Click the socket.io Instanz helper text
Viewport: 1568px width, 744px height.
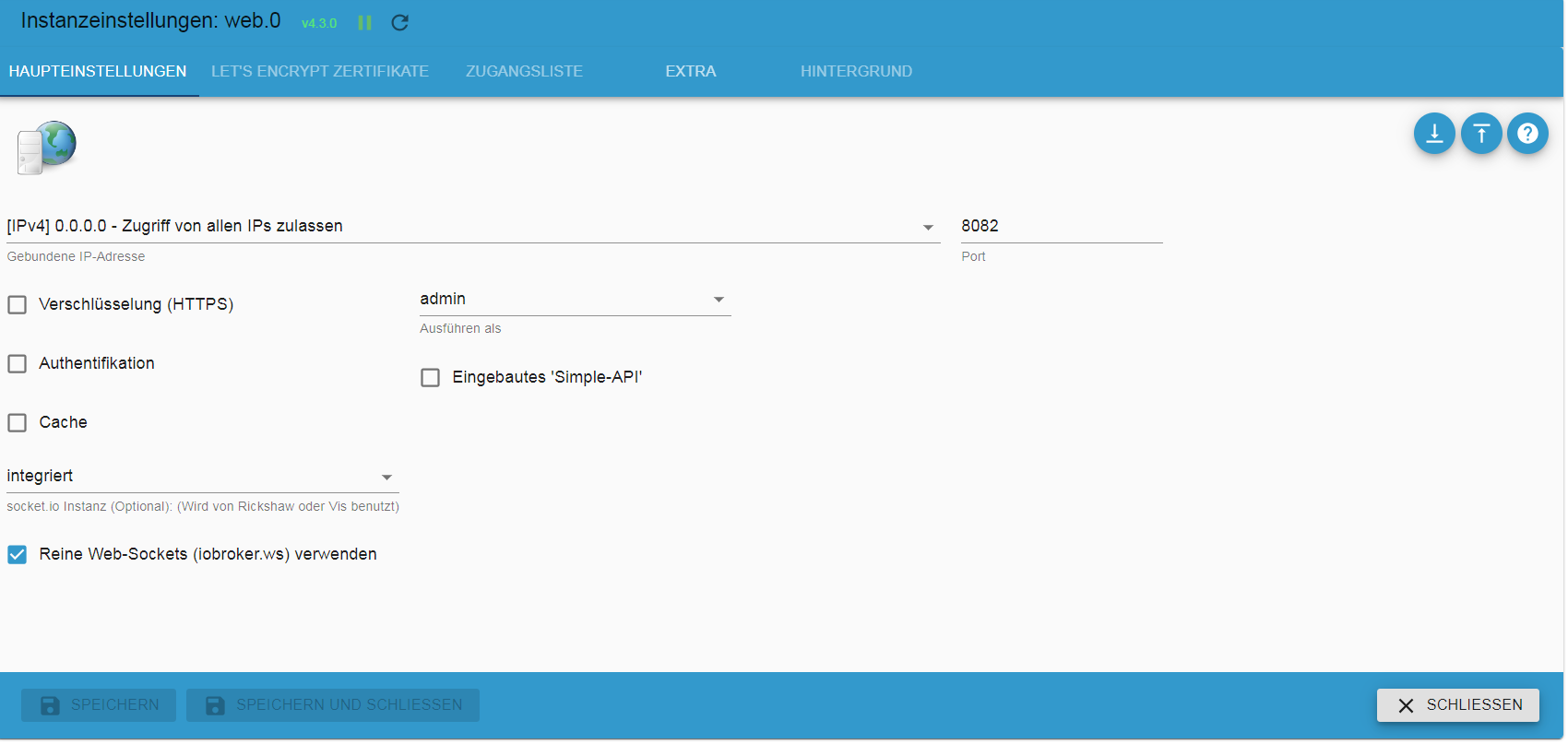click(203, 507)
